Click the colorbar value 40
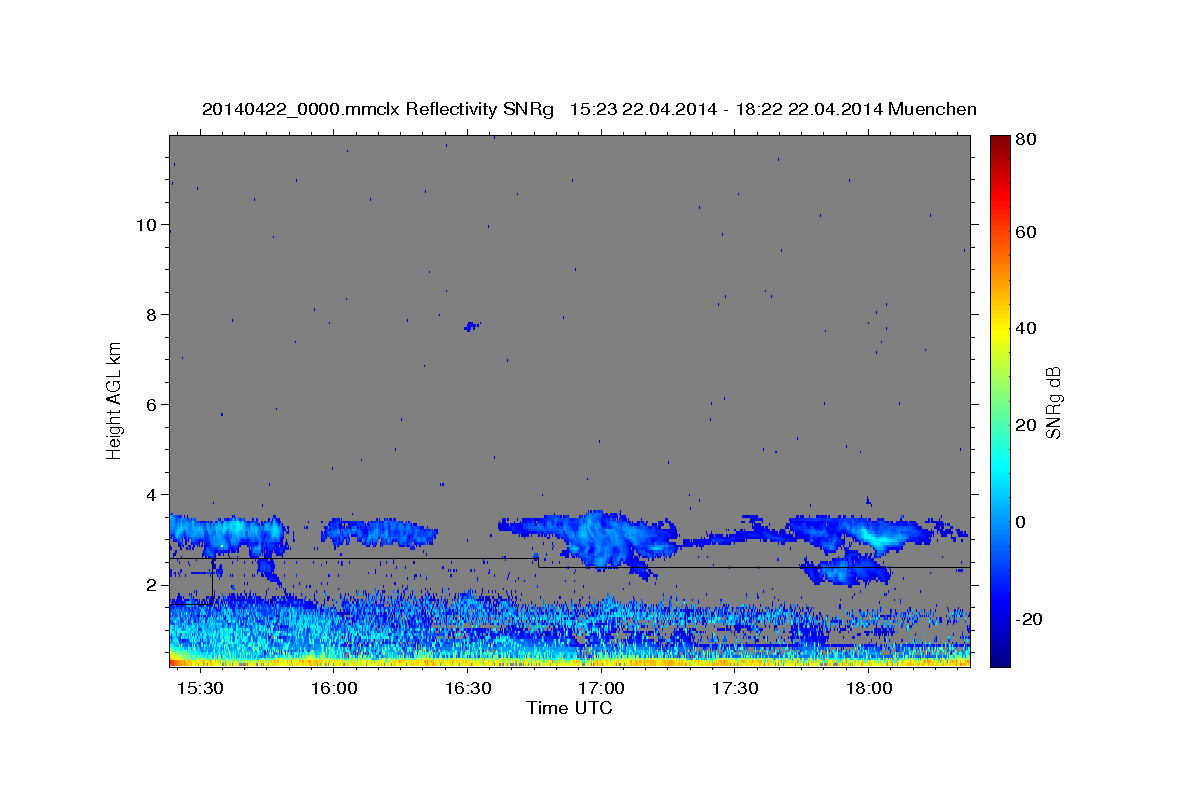 click(x=1025, y=328)
